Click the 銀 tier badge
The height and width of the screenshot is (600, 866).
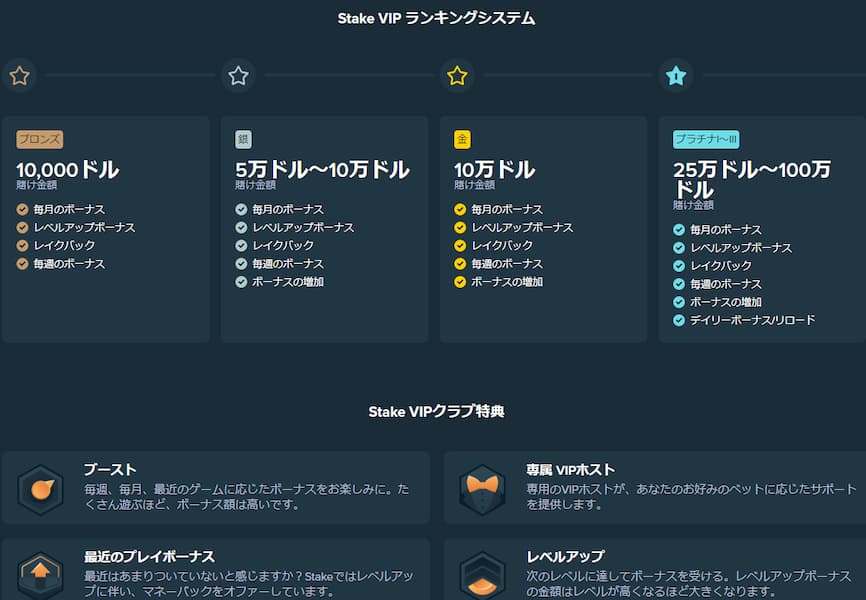coord(244,139)
